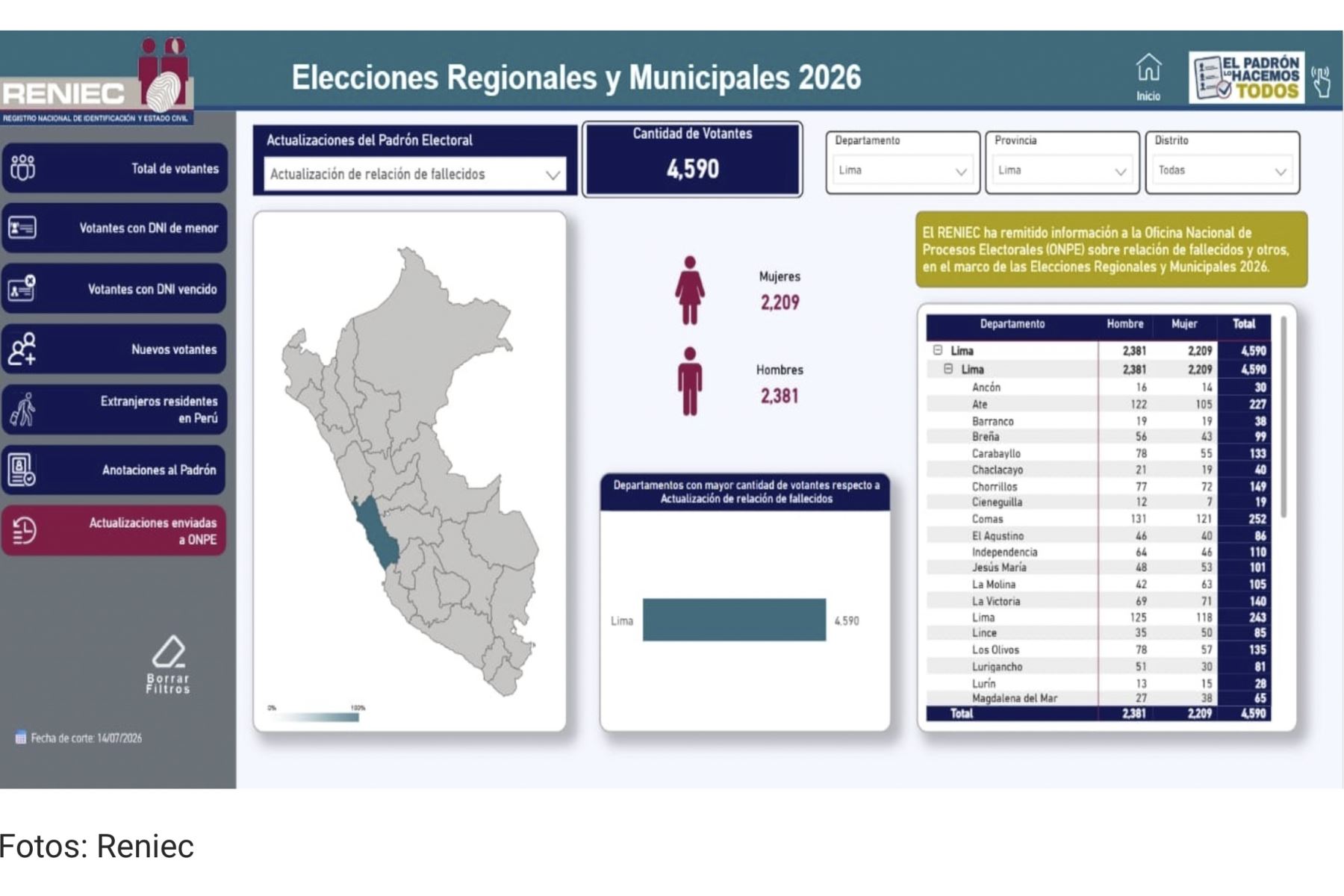Viewport: 1344px width, 896px height.
Task: Click the Ate row in the table
Action: click(1098, 404)
